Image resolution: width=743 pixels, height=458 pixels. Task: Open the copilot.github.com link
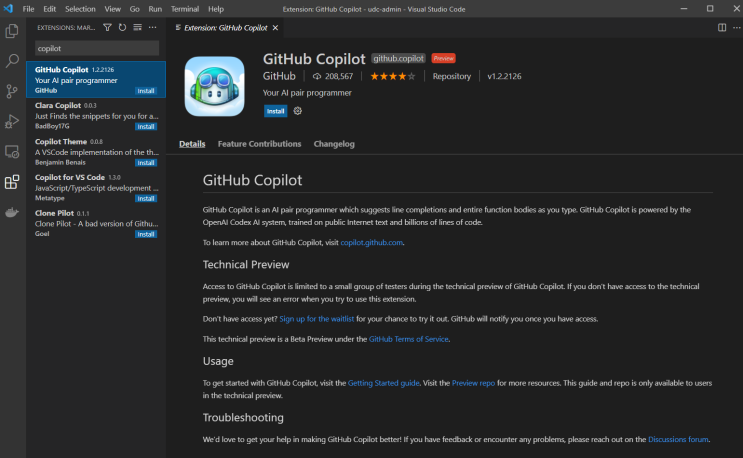point(372,242)
